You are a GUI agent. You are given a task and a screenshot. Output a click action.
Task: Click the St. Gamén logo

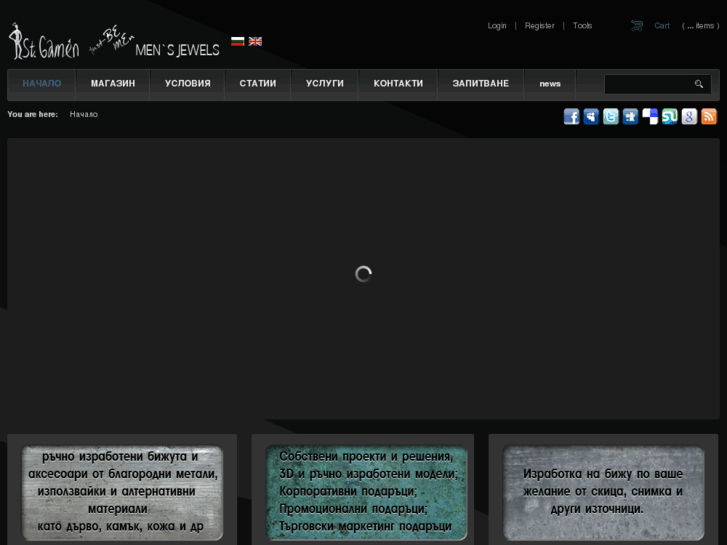44,42
